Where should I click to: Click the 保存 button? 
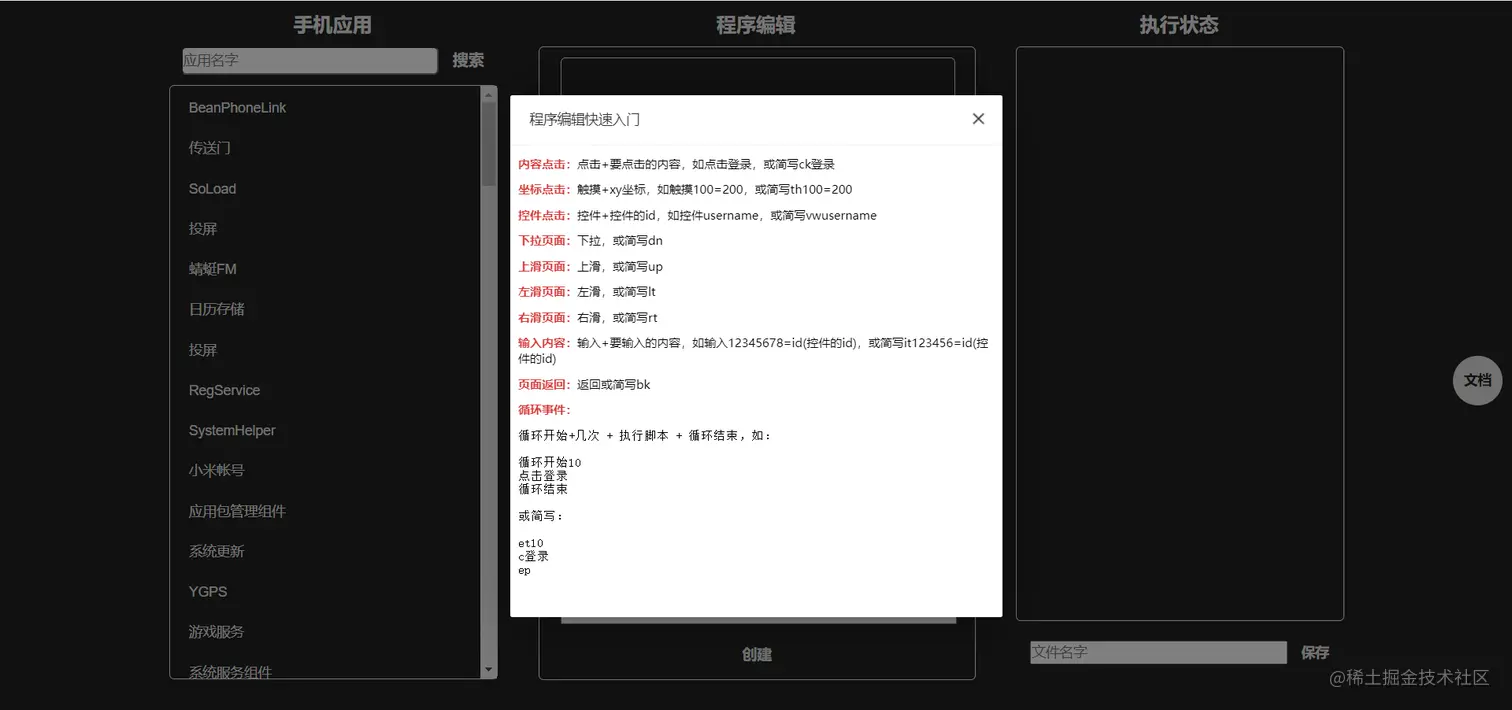click(x=1315, y=652)
